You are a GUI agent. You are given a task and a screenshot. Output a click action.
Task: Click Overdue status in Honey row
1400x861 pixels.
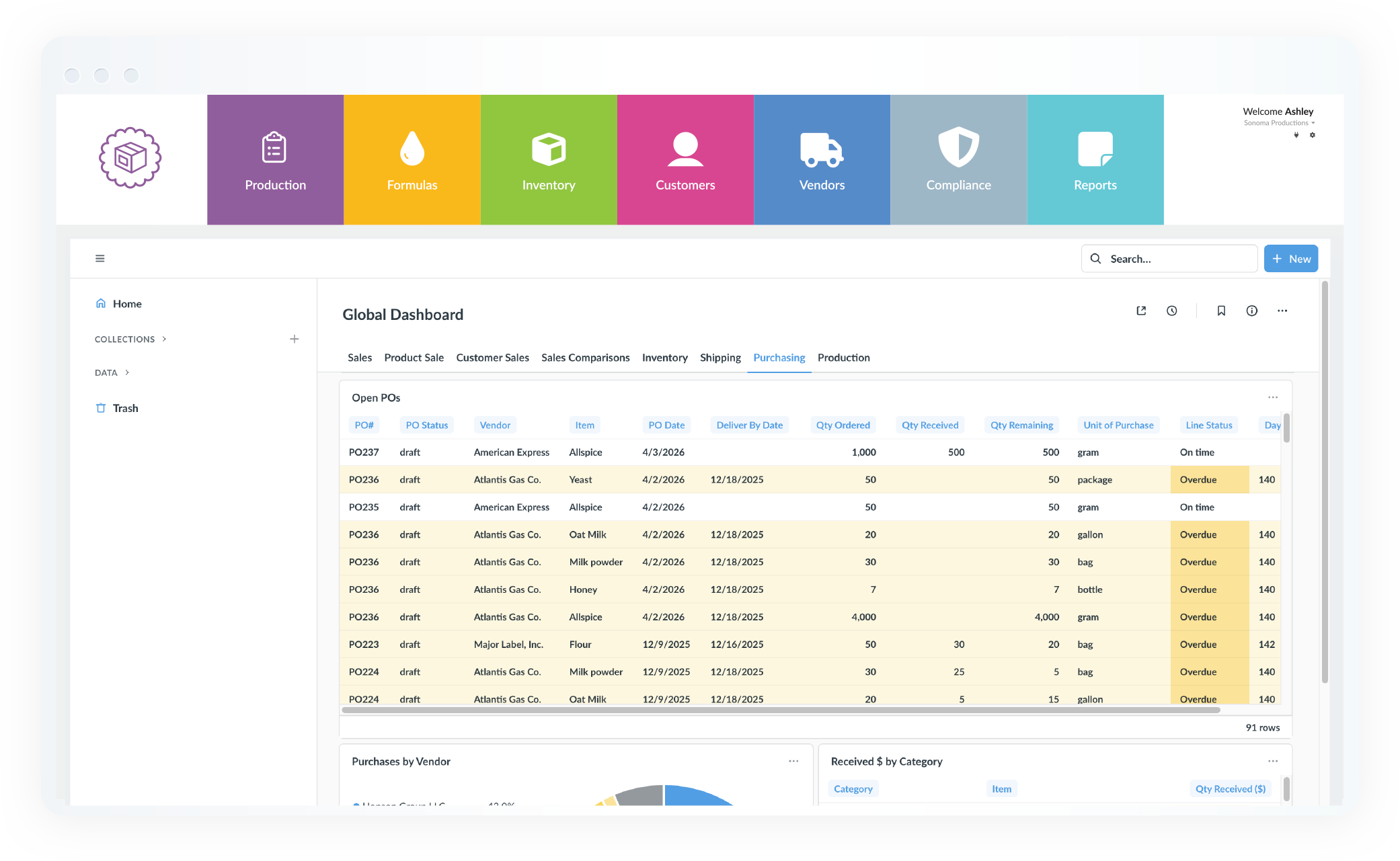pos(1198,589)
